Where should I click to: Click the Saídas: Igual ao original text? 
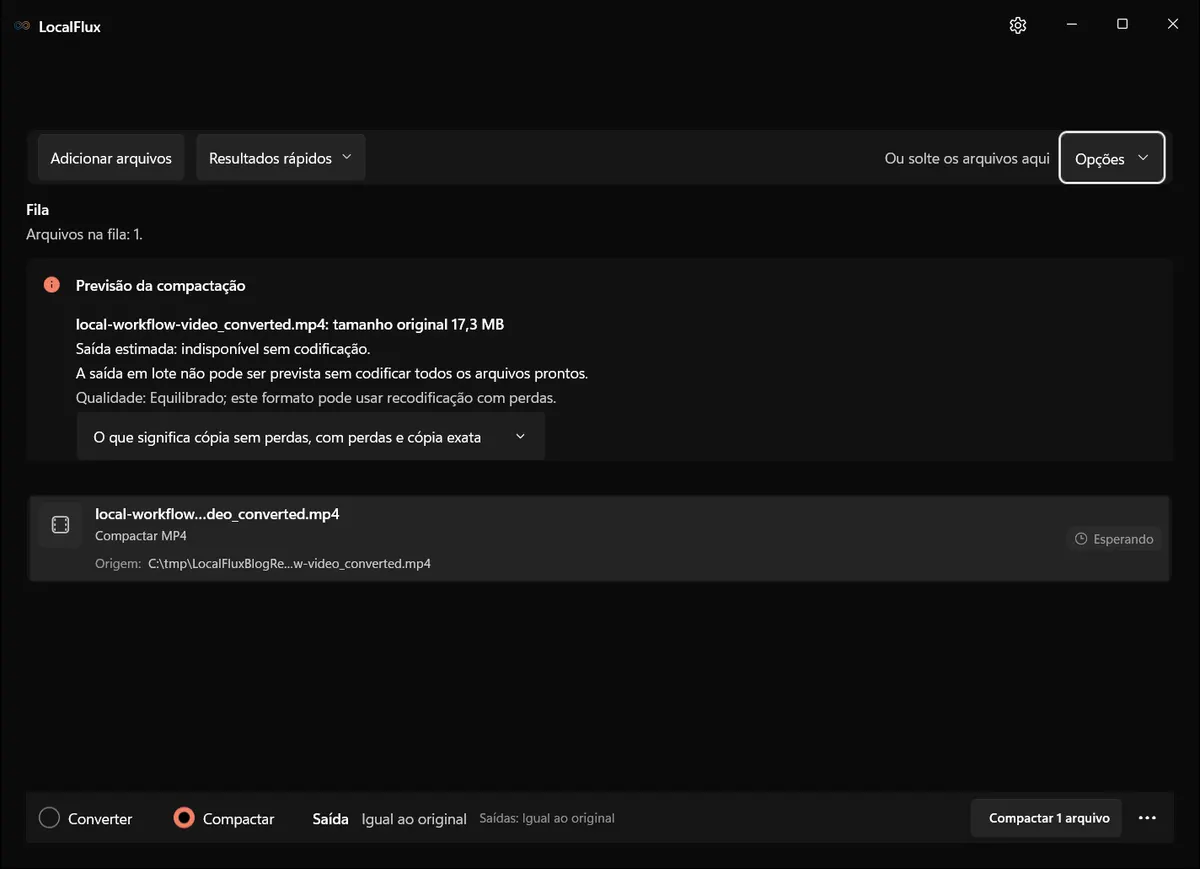pos(547,818)
